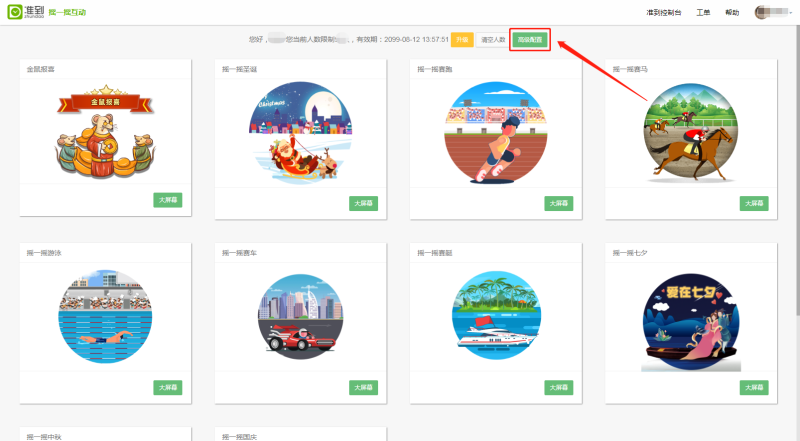Screen dimensions: 800x441
Task: Click the 摇一摇赛车 card title
Action: tap(239, 253)
